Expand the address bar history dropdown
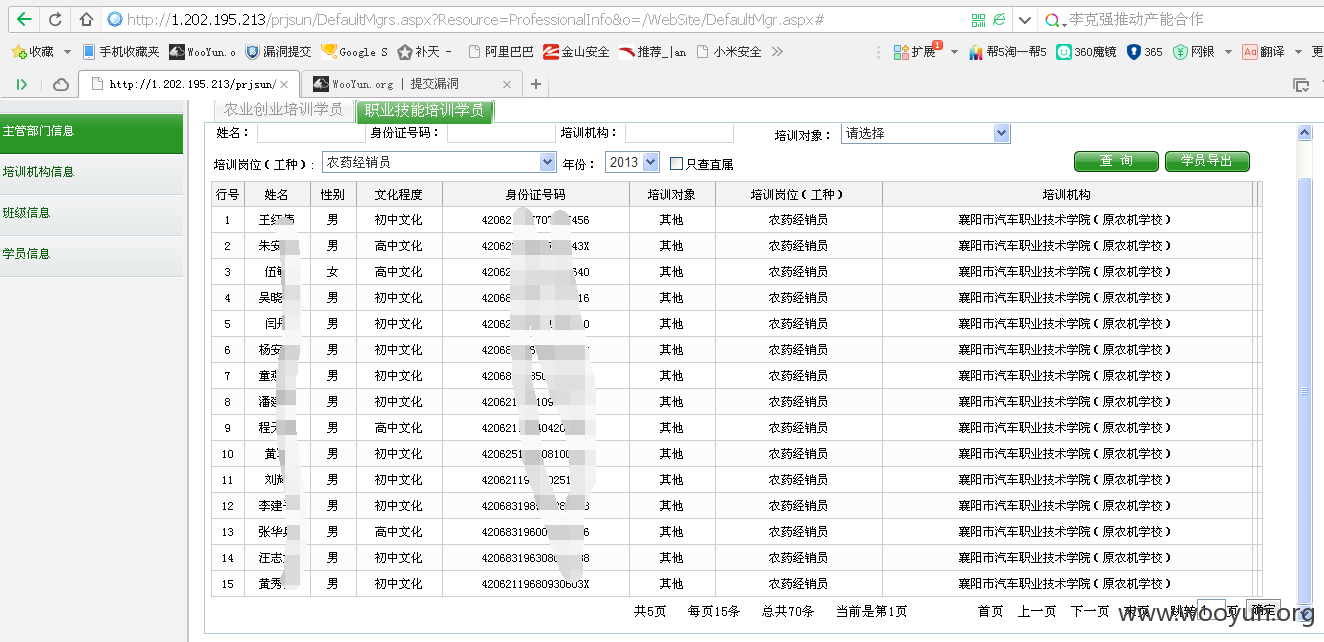Screen dimensions: 1324x642 point(1025,19)
